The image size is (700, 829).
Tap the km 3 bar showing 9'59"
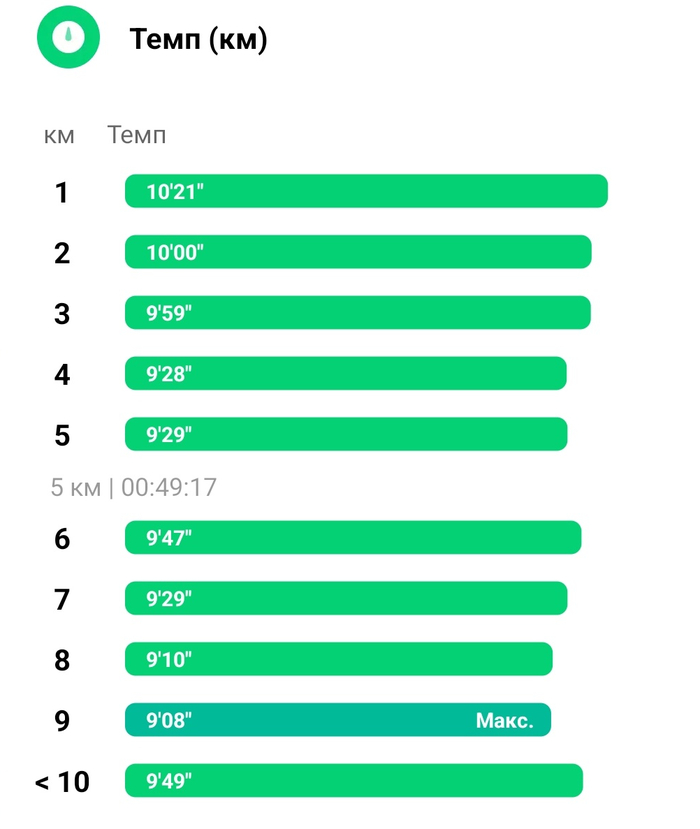click(358, 313)
